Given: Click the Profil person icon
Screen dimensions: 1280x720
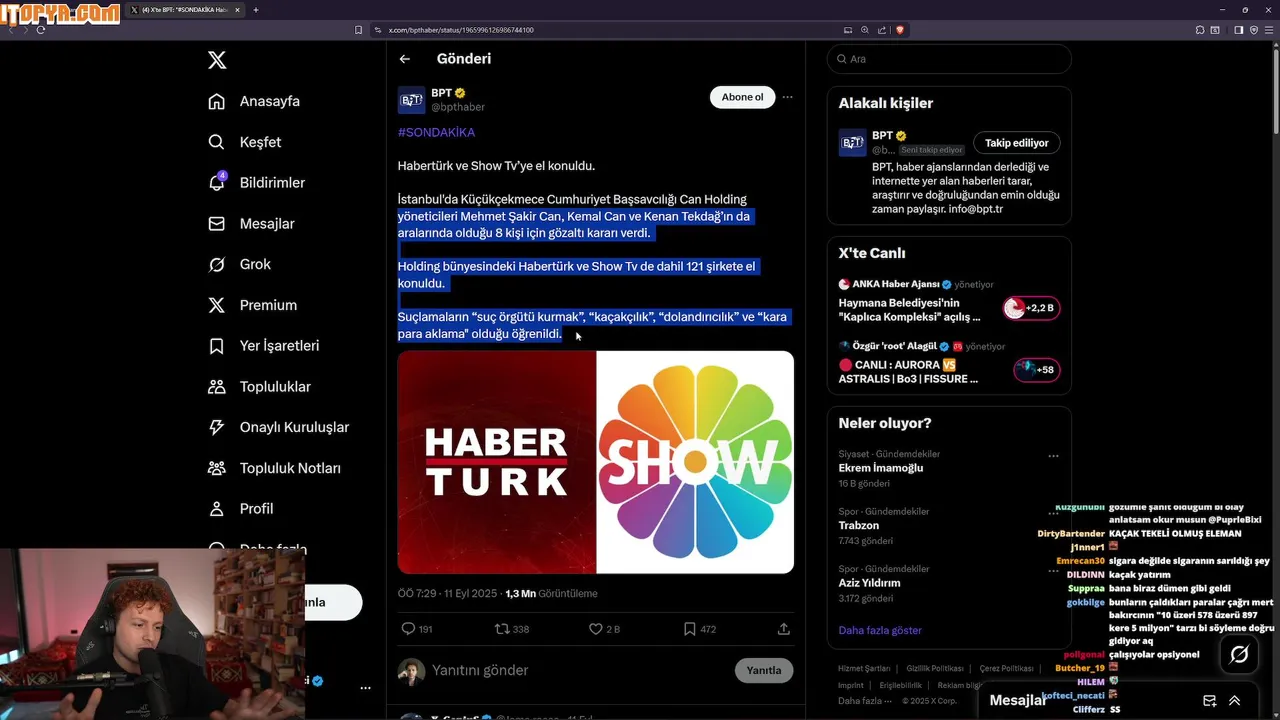Looking at the screenshot, I should point(216,509).
